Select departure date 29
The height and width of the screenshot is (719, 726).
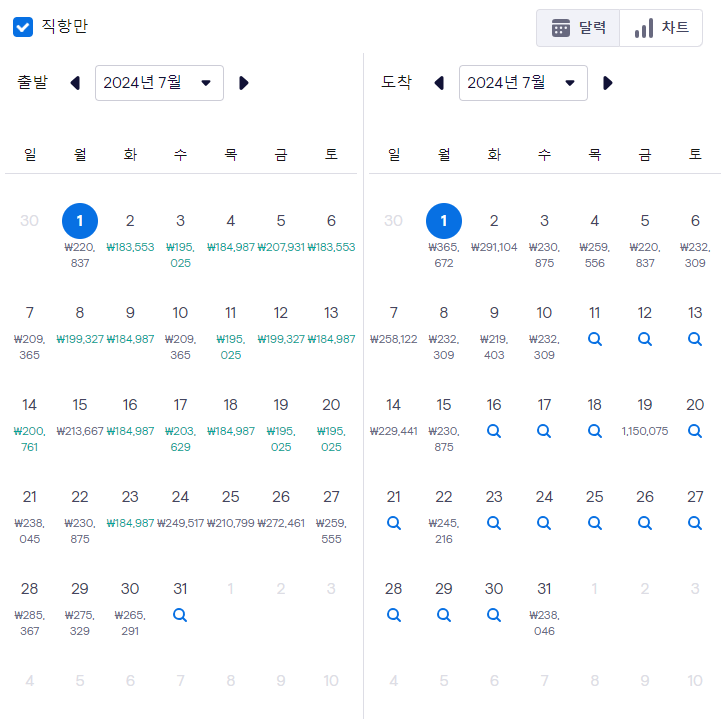click(x=80, y=589)
